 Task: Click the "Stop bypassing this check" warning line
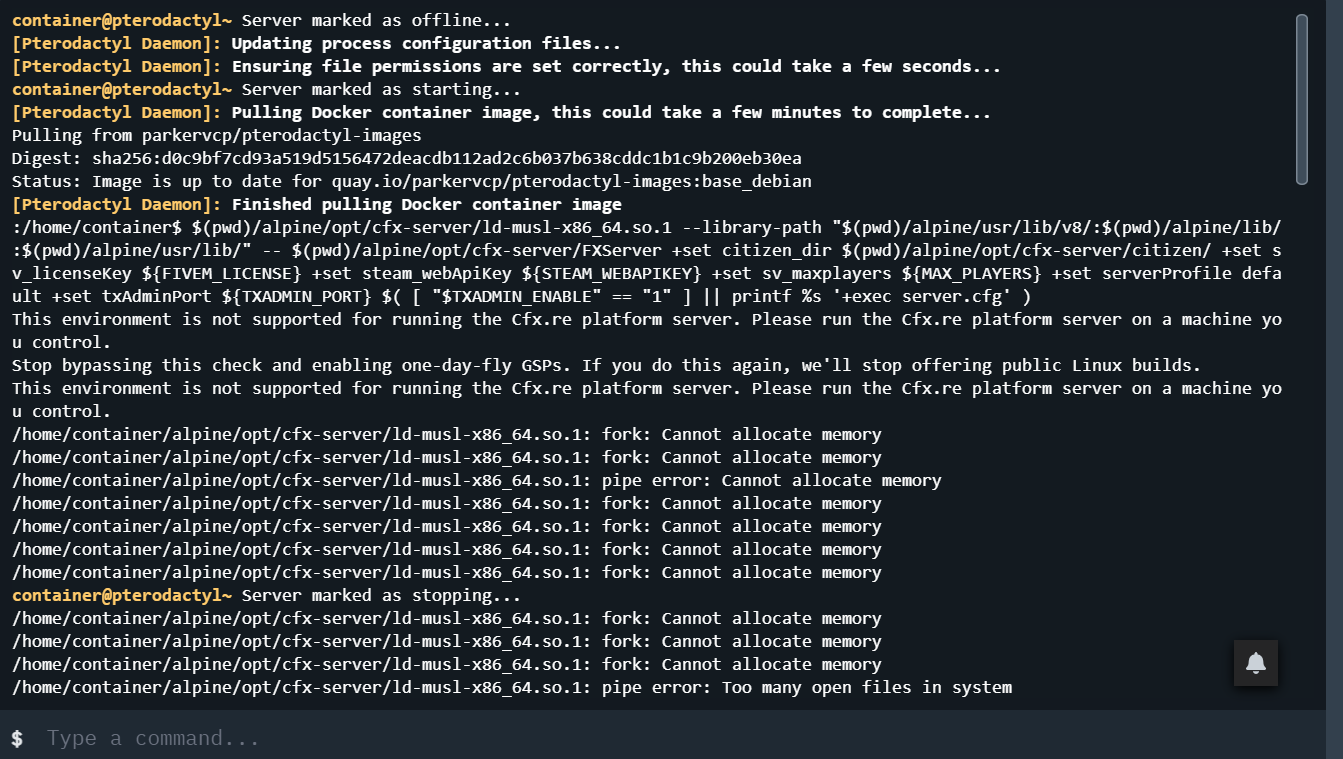(x=606, y=365)
